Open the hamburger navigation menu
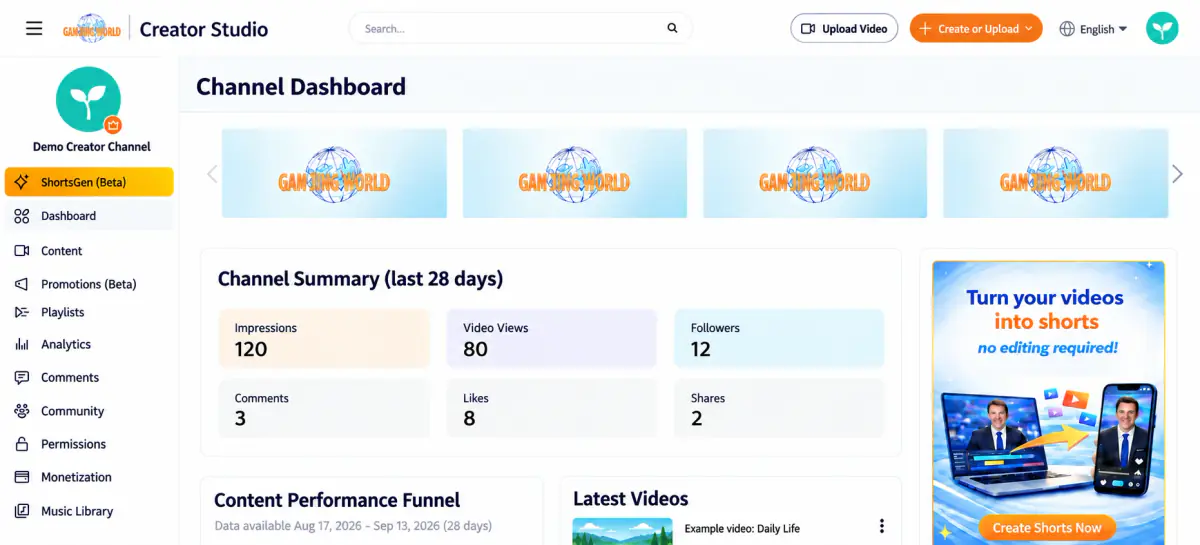1200x545 pixels. [34, 28]
